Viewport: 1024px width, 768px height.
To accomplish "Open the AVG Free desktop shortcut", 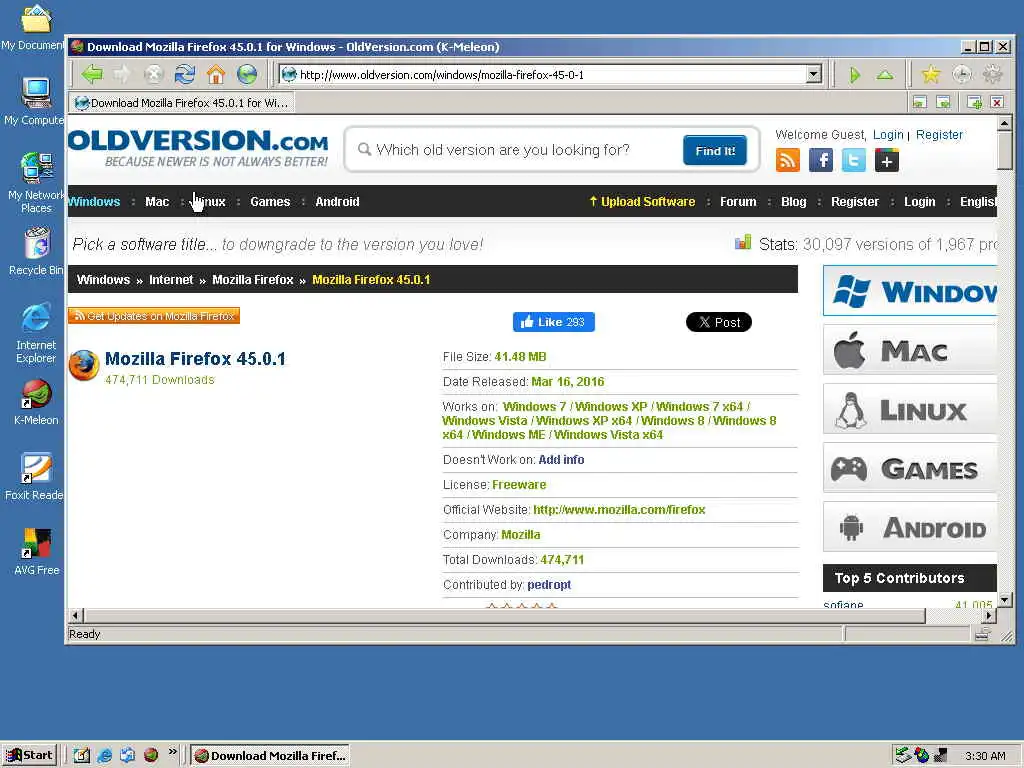I will [x=36, y=552].
